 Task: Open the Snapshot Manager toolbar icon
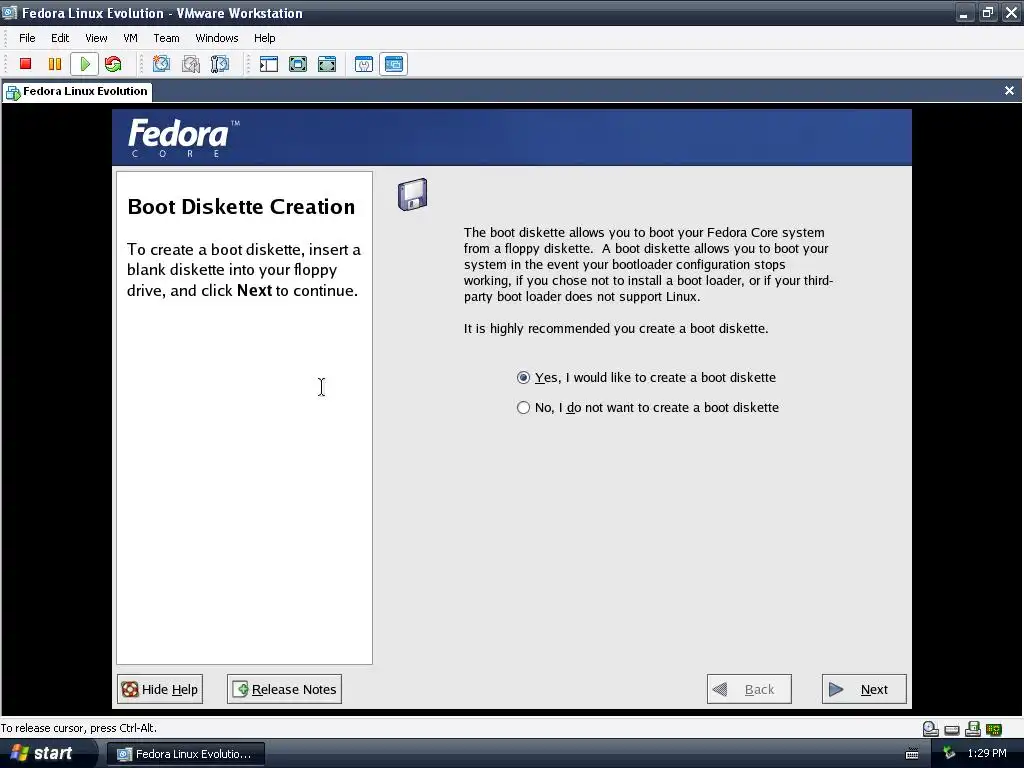click(x=220, y=64)
